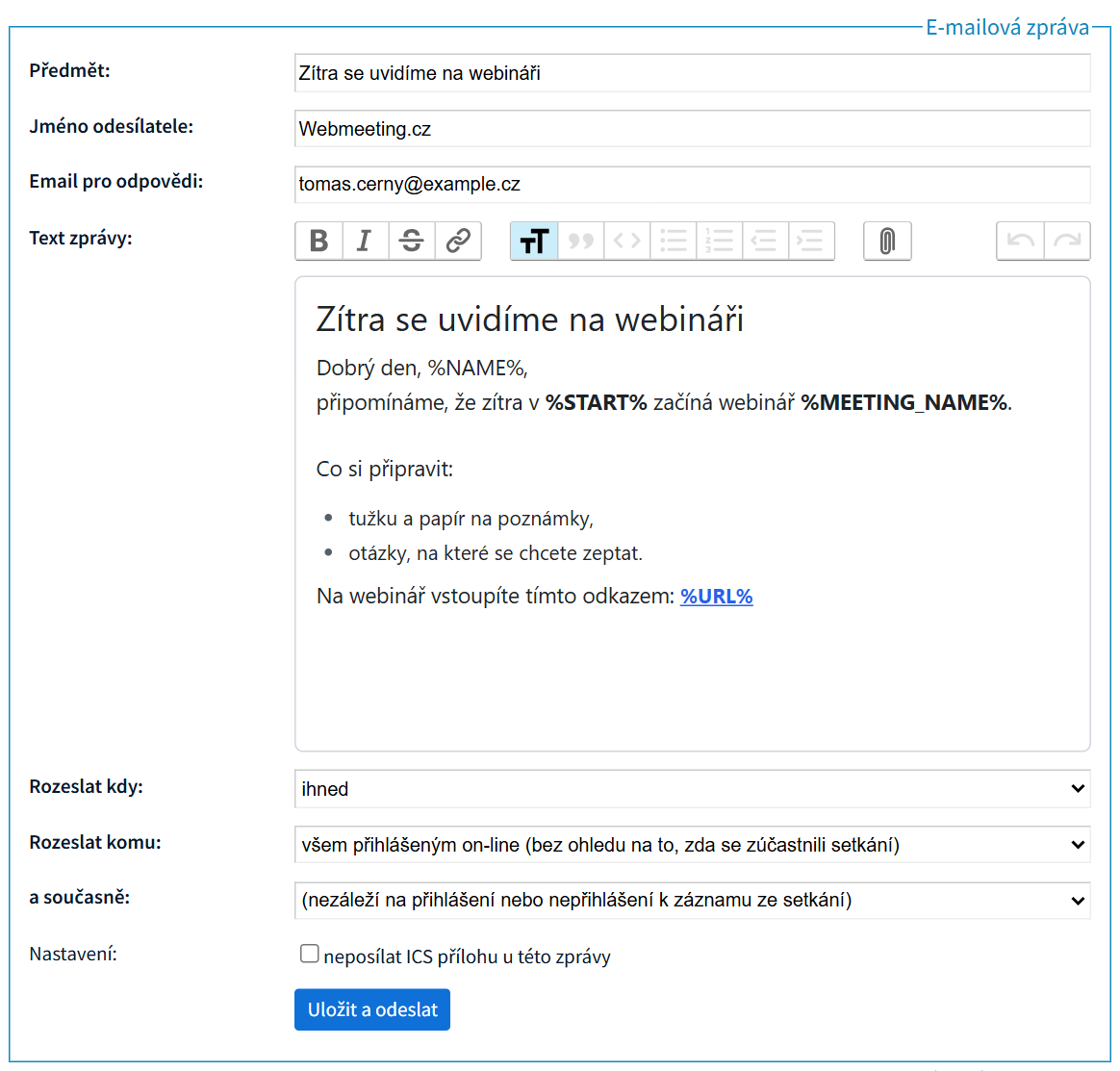The height and width of the screenshot is (1071, 1120).
Task: Click the 'E-mailová zpráva' section title
Action: pos(1007,27)
